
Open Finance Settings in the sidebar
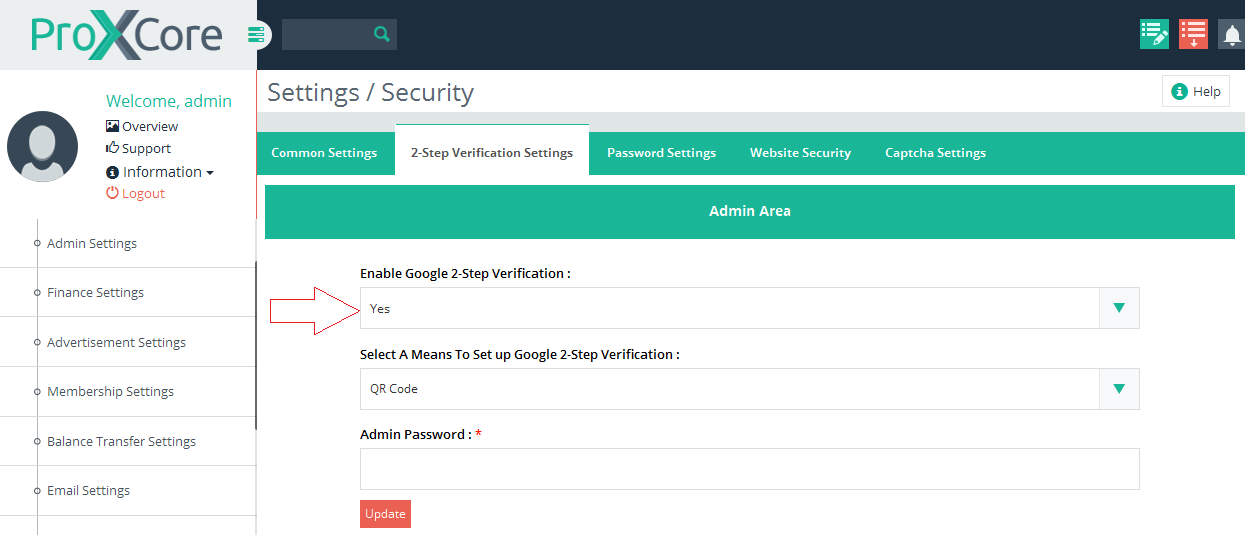pos(95,293)
